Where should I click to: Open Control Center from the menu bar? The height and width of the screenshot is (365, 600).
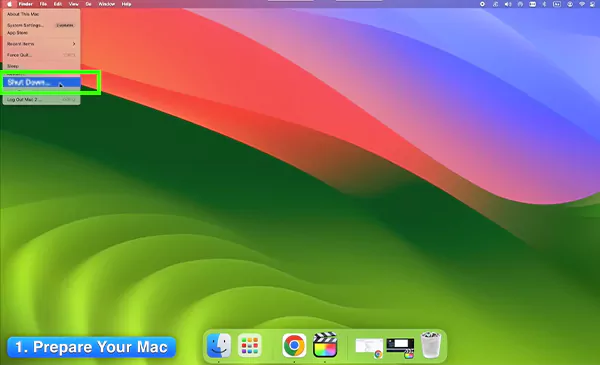[x=592, y=4]
